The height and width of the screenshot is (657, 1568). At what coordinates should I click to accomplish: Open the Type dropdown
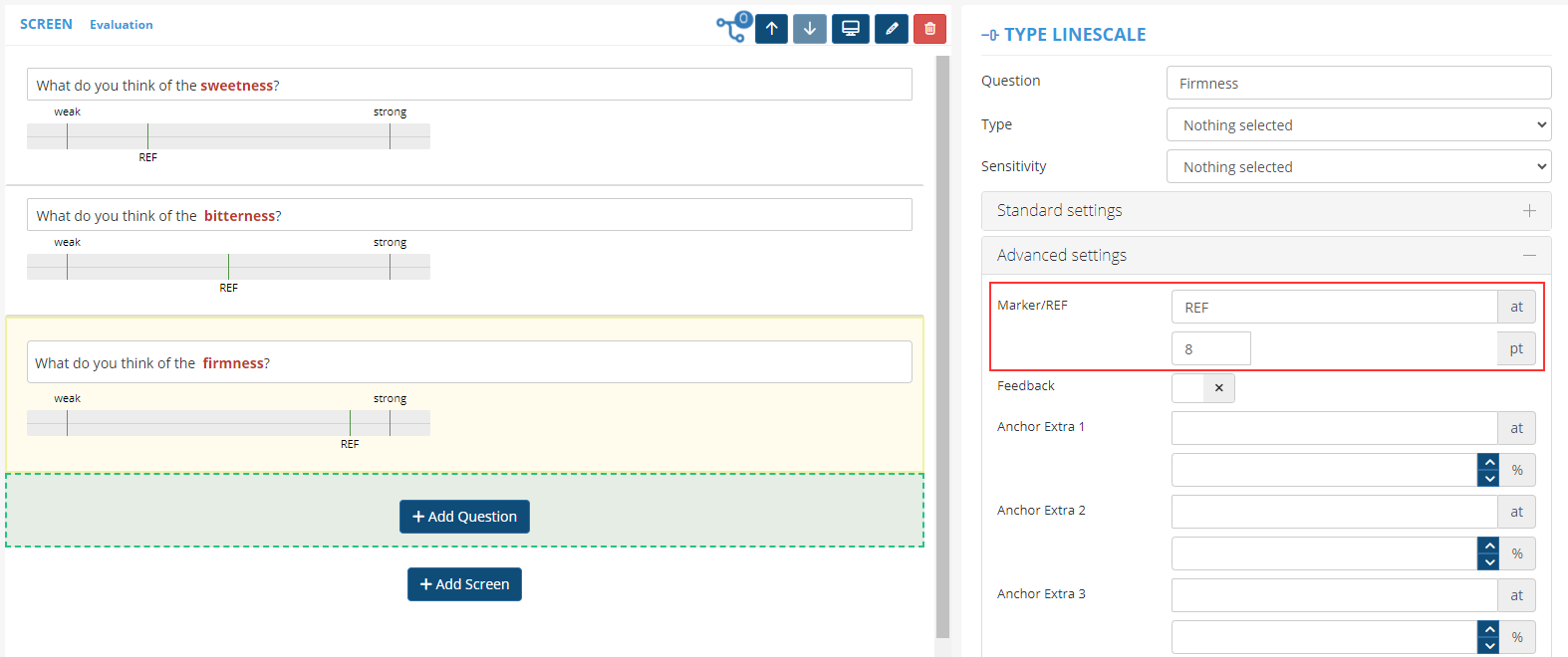click(1358, 125)
